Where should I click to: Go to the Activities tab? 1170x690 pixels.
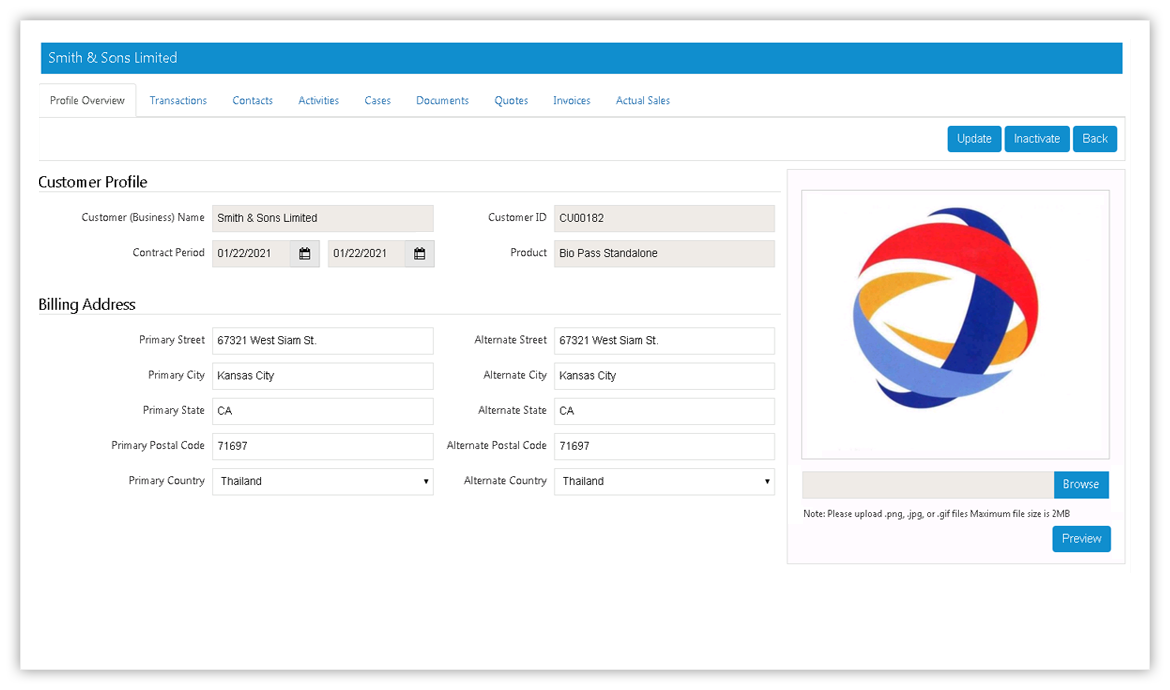point(318,101)
